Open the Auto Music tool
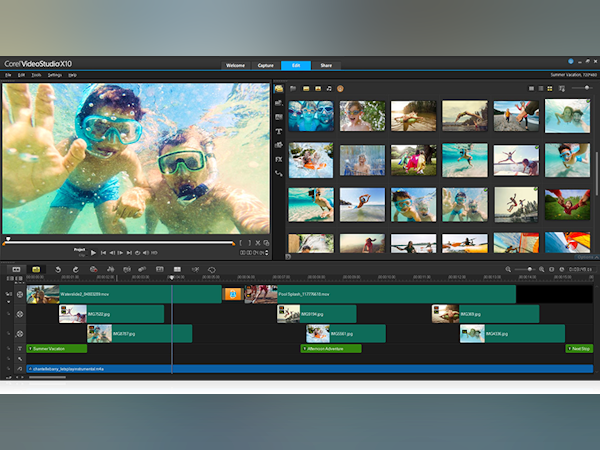 click(x=127, y=269)
